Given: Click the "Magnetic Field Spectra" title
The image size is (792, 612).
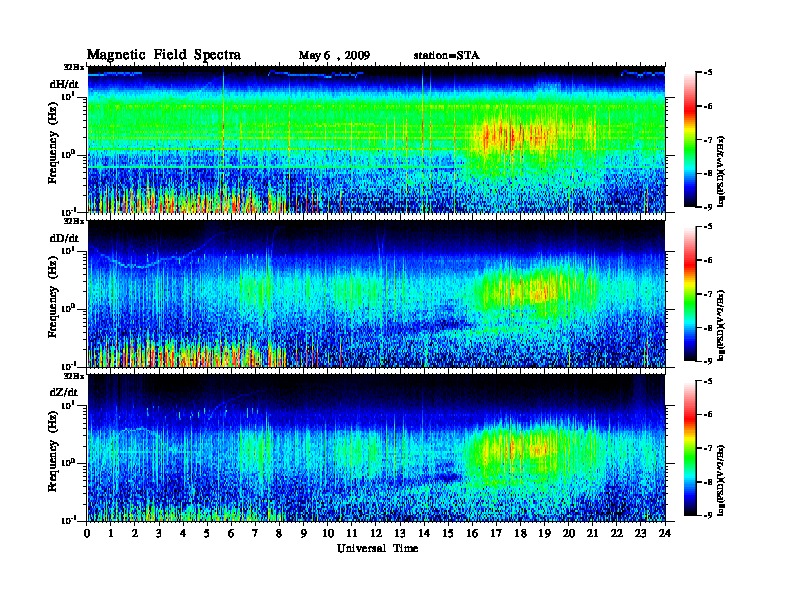Looking at the screenshot, I should 164,55.
